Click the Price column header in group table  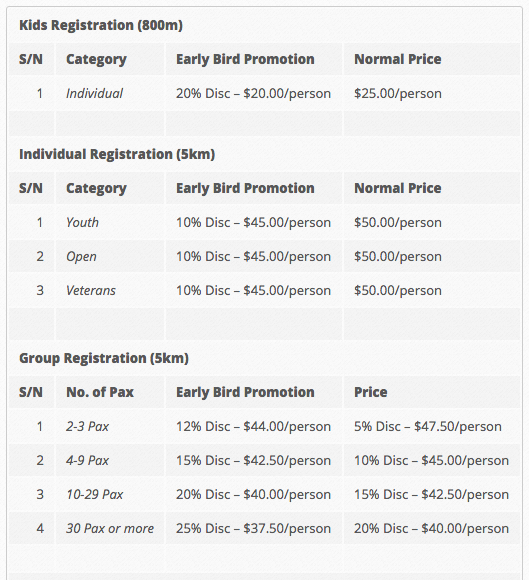coord(371,392)
